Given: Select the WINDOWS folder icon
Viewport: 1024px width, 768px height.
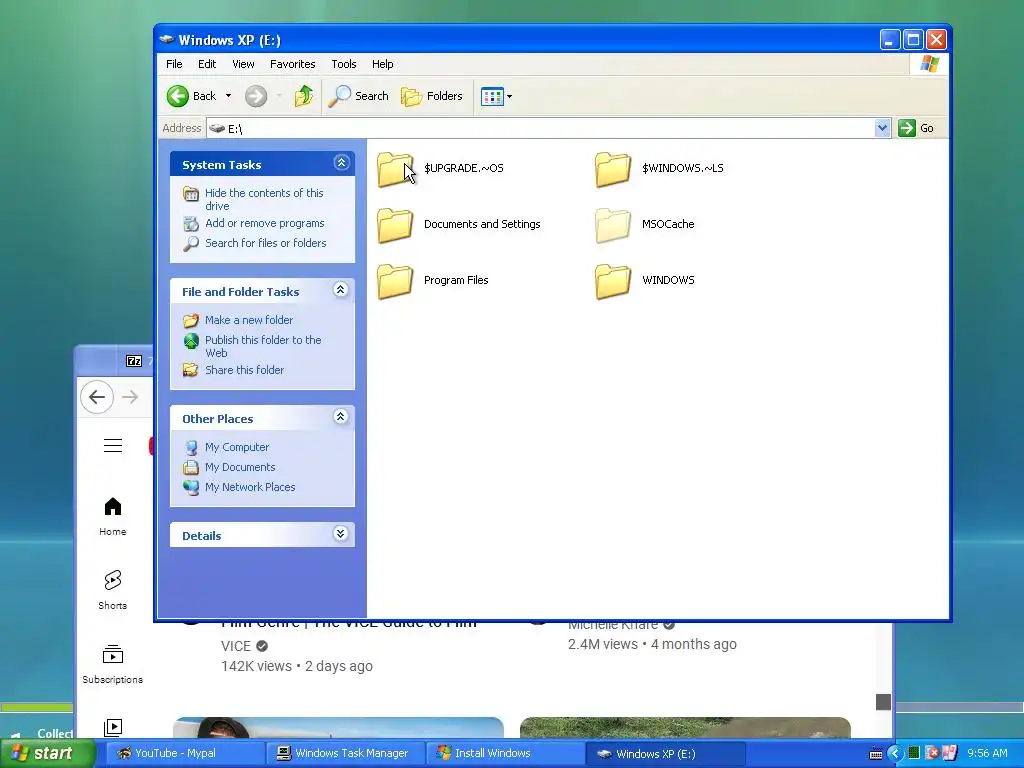Looking at the screenshot, I should 613,281.
